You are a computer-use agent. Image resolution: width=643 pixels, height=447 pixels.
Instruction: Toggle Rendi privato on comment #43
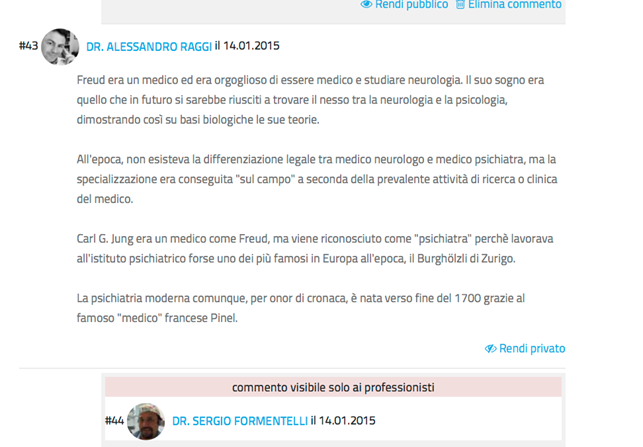pos(525,349)
